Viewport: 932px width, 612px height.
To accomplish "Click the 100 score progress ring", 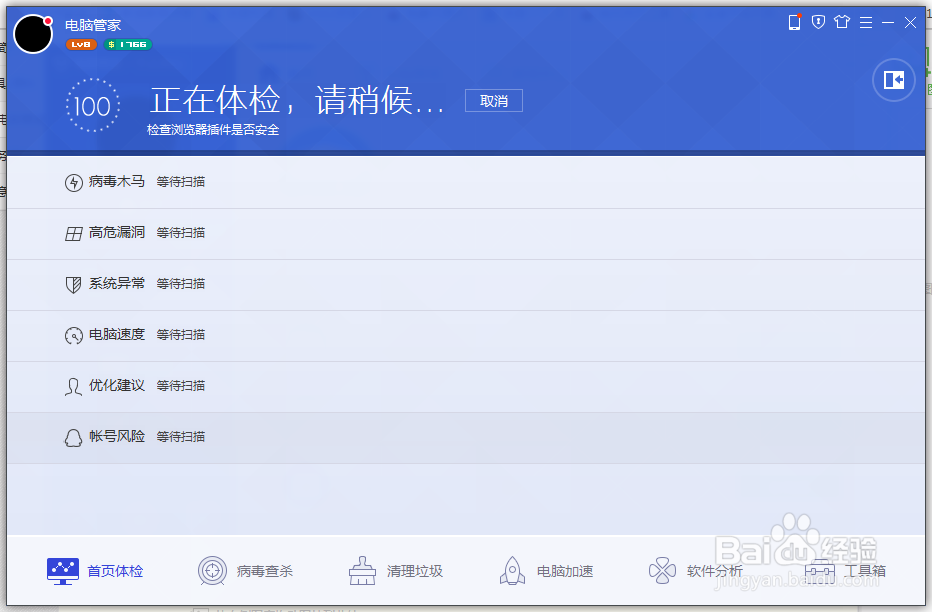I will (x=93, y=105).
